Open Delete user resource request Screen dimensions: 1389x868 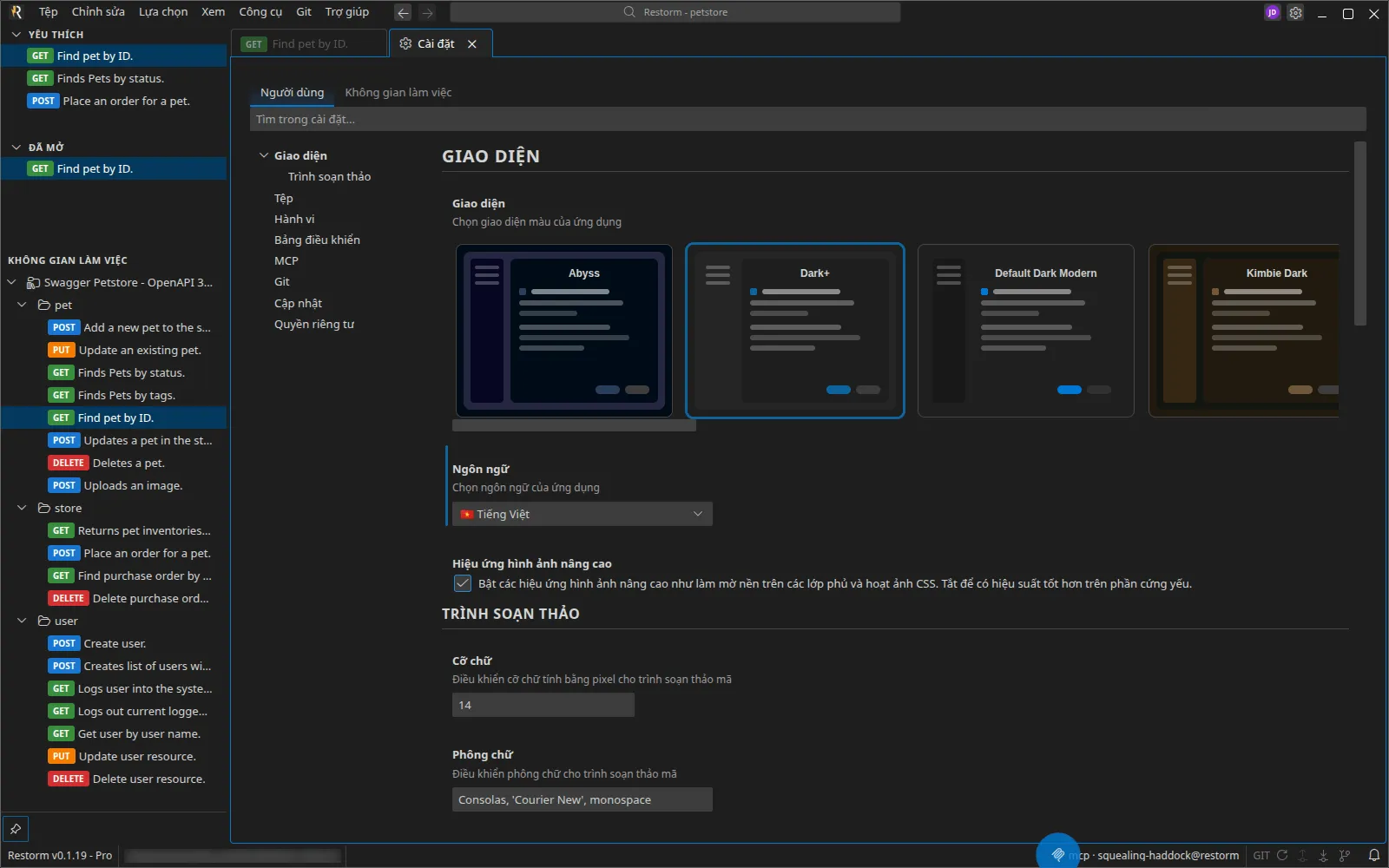114,779
